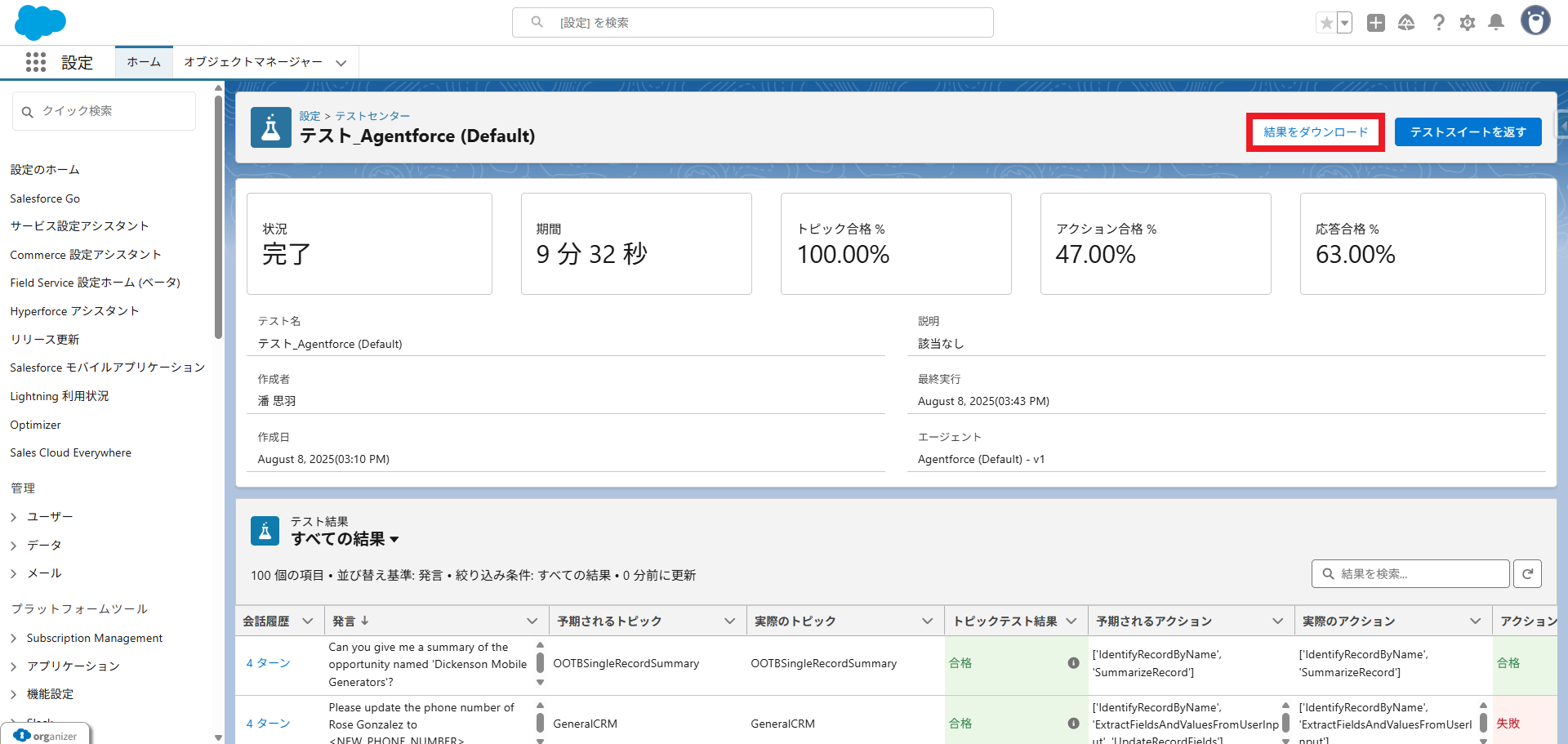Click the Salesforce cloud logo
The image size is (1568, 744).
point(40,22)
